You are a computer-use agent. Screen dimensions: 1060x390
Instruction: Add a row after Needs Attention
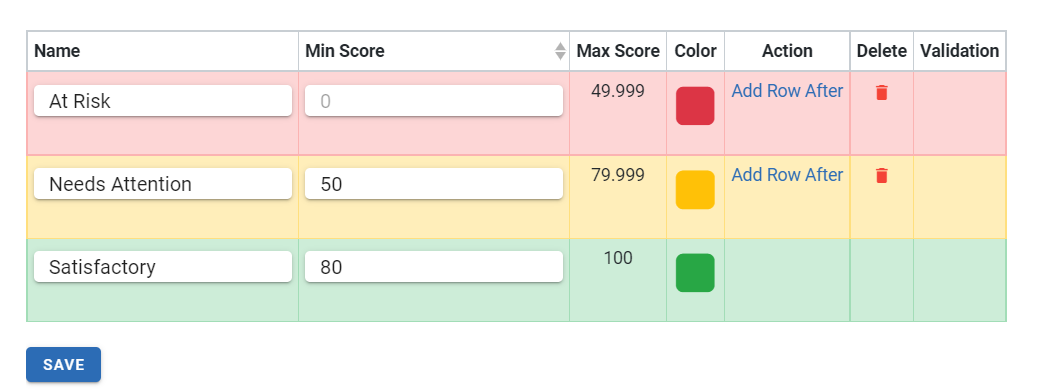pos(787,174)
